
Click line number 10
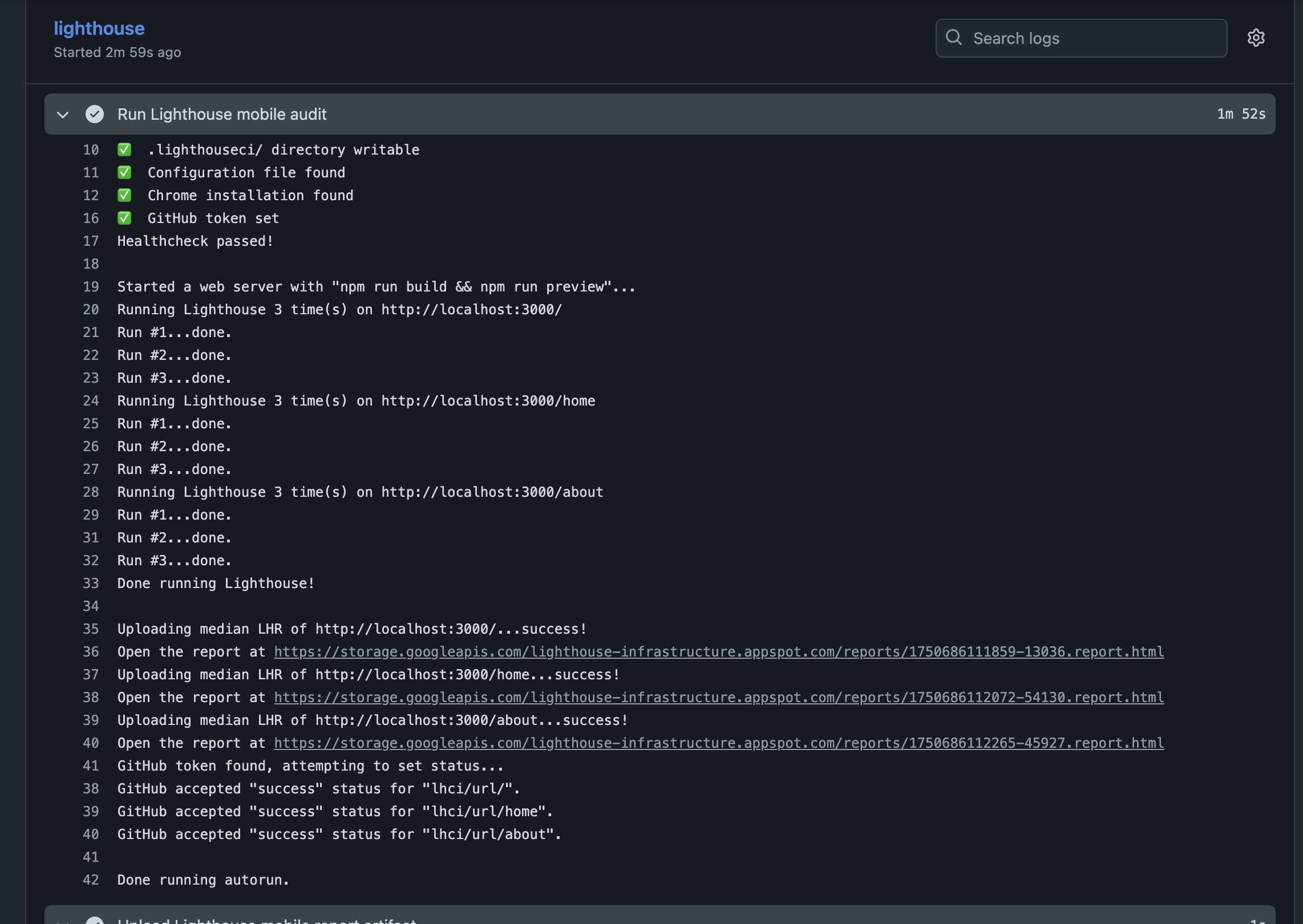(91, 149)
